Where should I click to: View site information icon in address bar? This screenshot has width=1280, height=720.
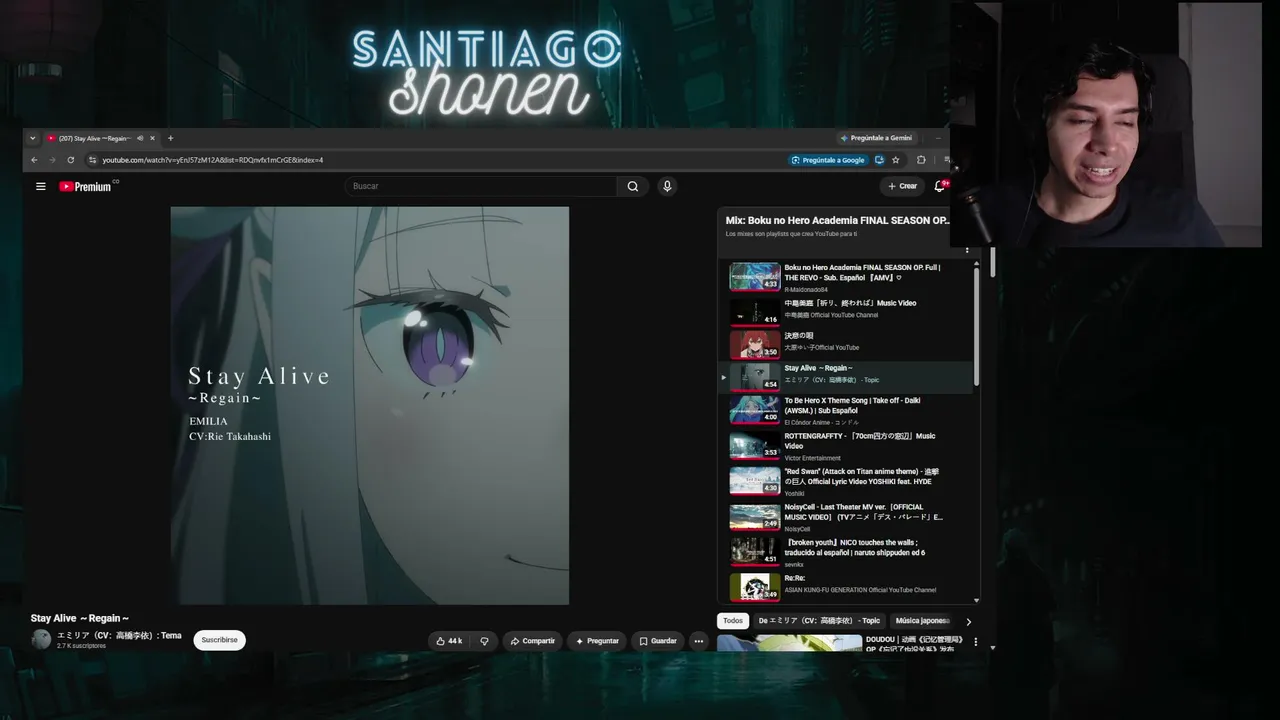pyautogui.click(x=92, y=160)
